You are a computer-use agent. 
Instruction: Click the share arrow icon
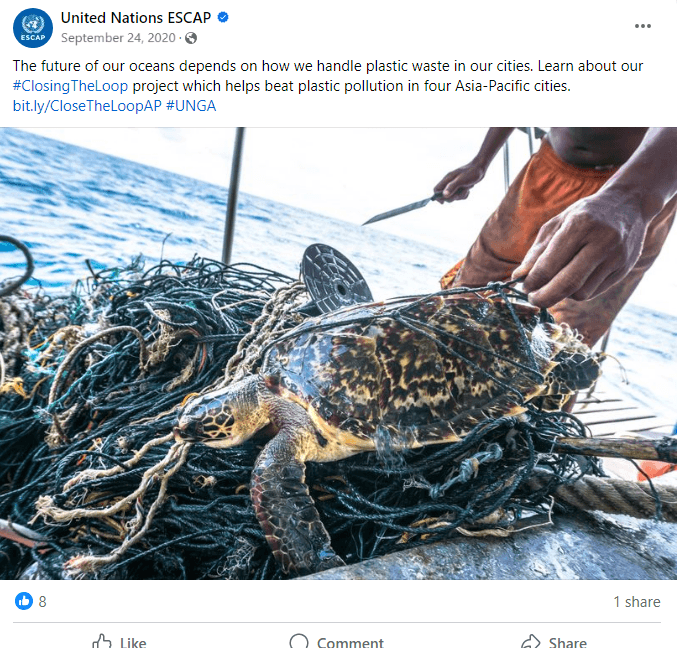click(531, 642)
